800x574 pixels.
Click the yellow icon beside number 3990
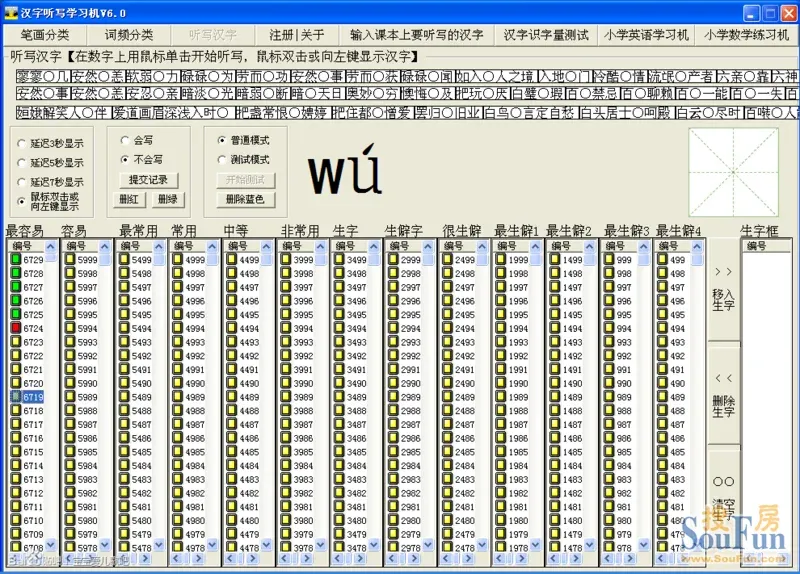coord(284,384)
